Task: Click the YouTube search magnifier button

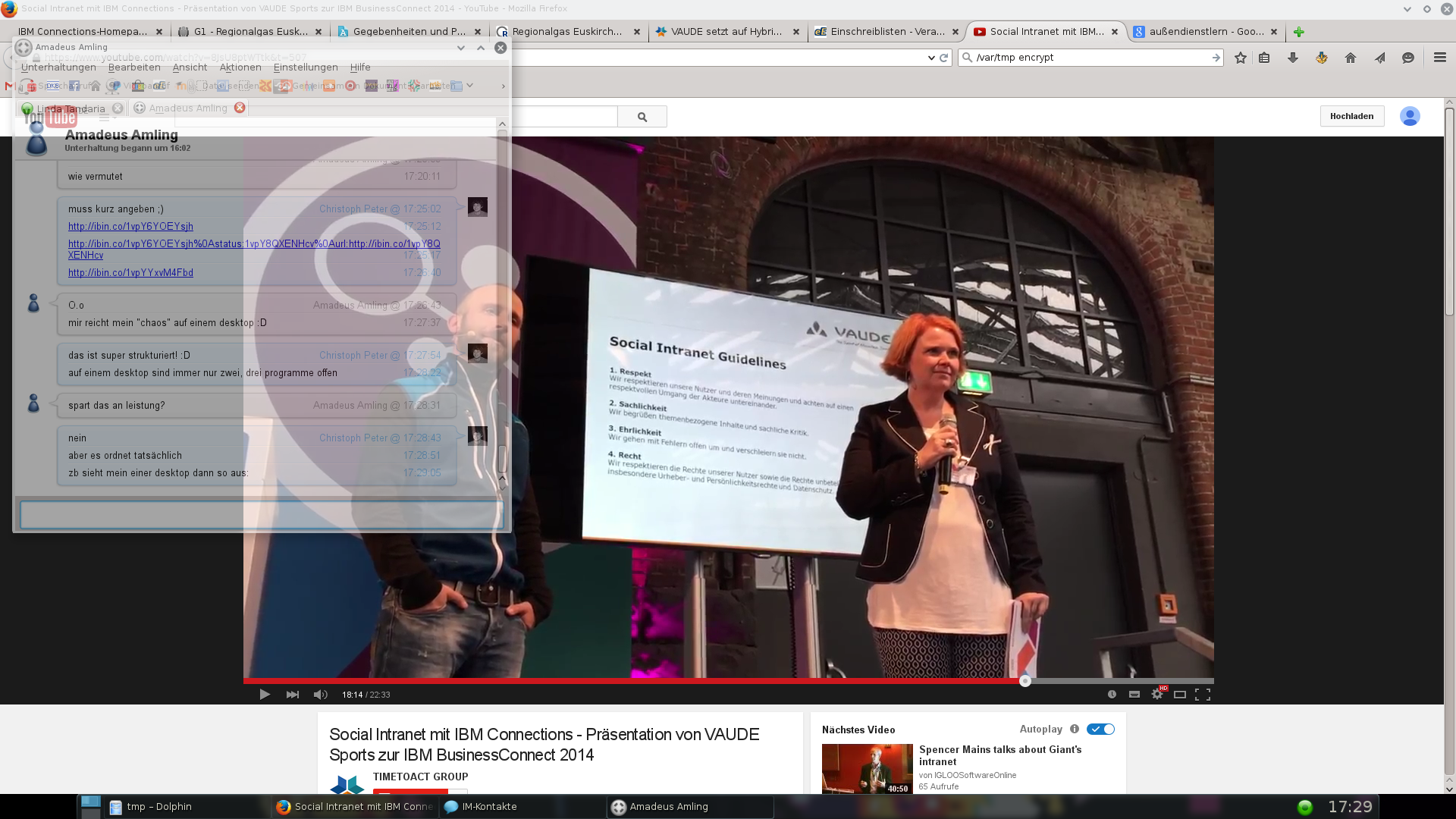Action: (x=642, y=117)
